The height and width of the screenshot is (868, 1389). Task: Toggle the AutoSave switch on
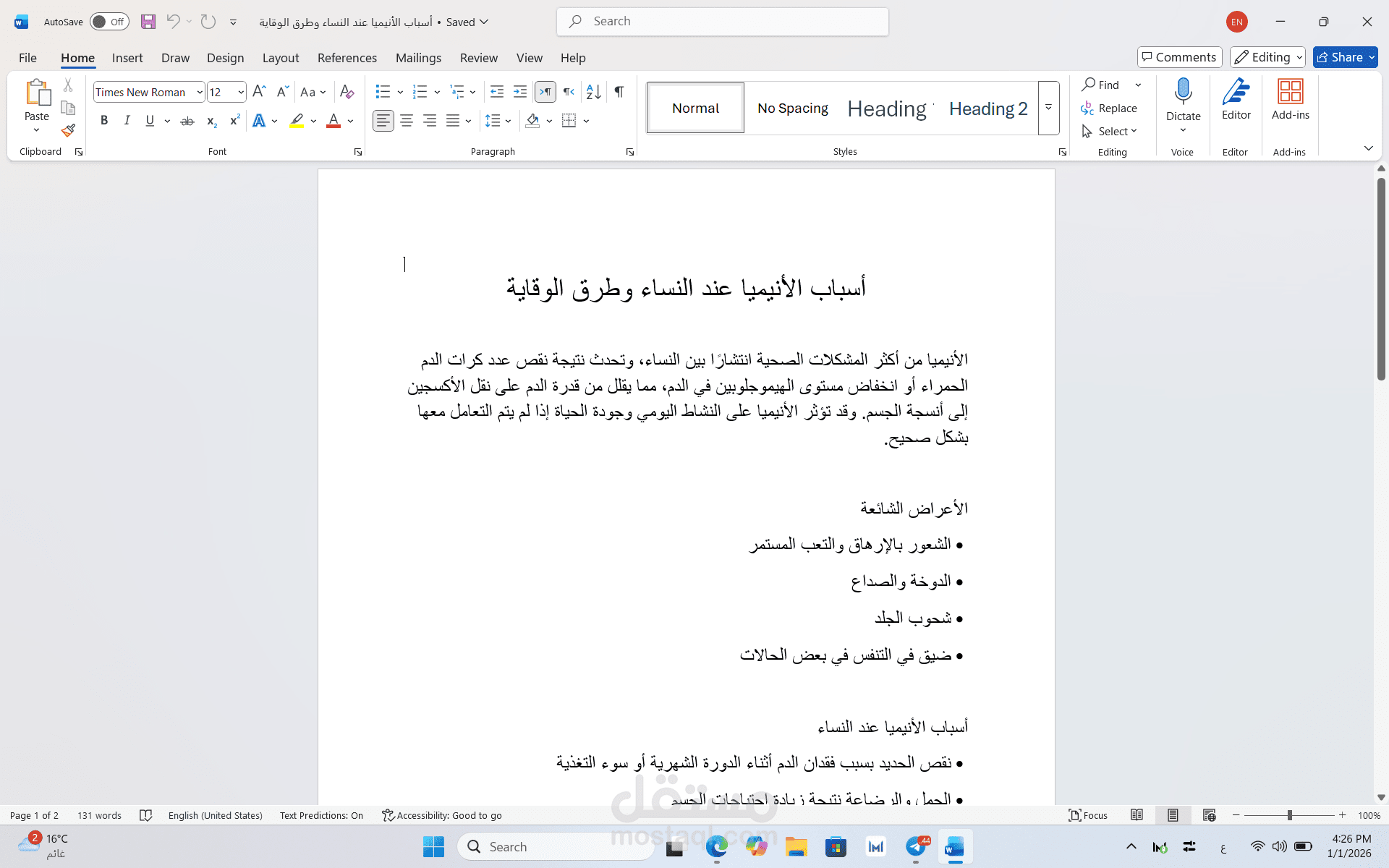tap(109, 22)
